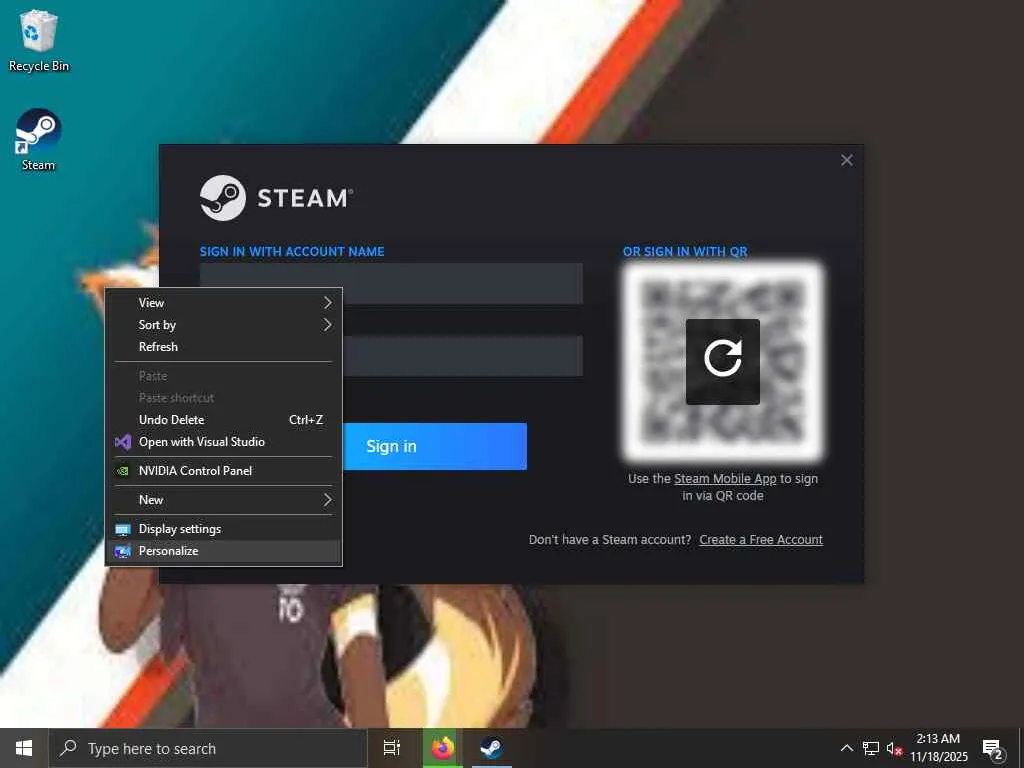This screenshot has width=1024, height=768.
Task: Follow the Create a Free Account link
Action: point(761,539)
